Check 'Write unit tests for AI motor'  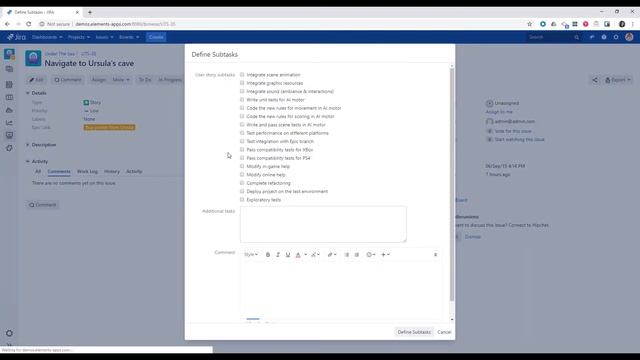pyautogui.click(x=242, y=100)
